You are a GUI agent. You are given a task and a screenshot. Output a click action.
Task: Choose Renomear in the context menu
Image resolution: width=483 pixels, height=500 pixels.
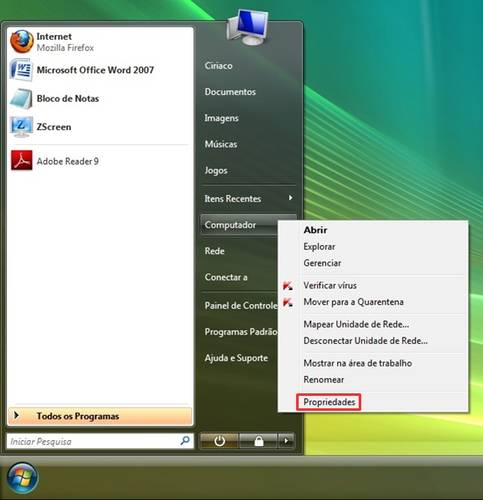(323, 379)
